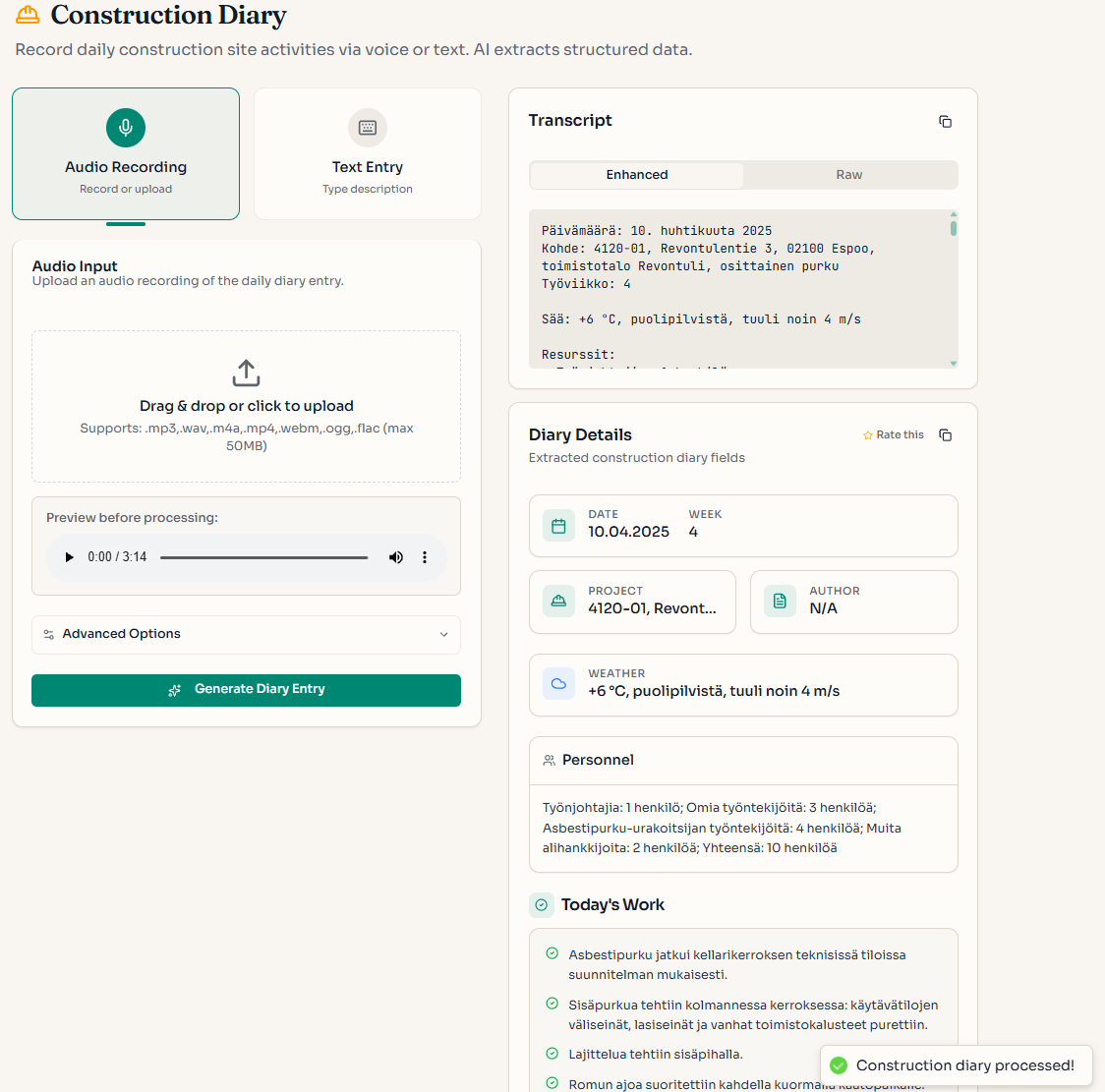Click the cloud Weather icon
Viewport: 1105px width, 1092px height.
(558, 684)
